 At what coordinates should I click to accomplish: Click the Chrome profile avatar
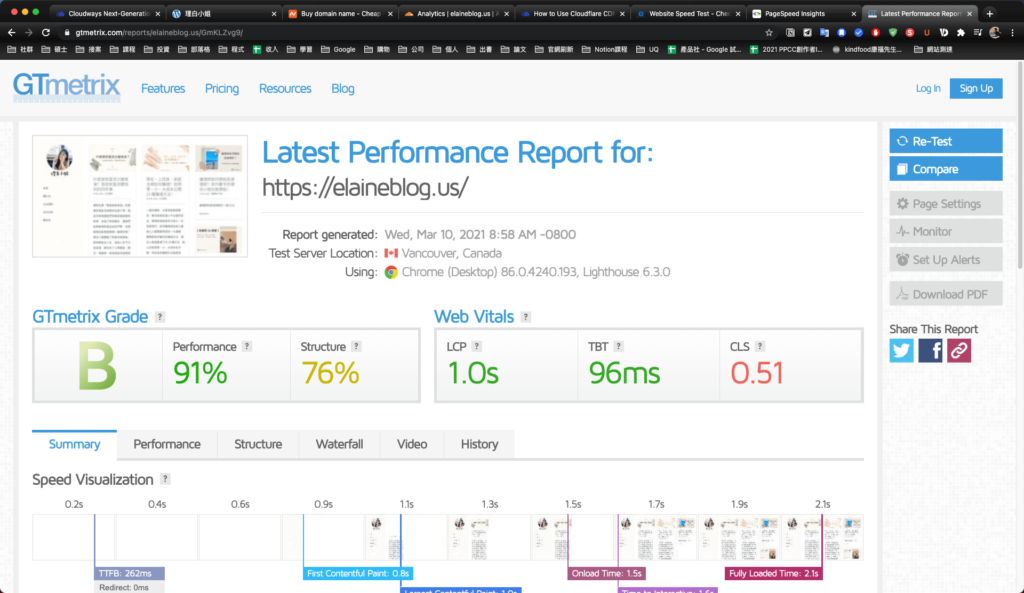pos(995,32)
